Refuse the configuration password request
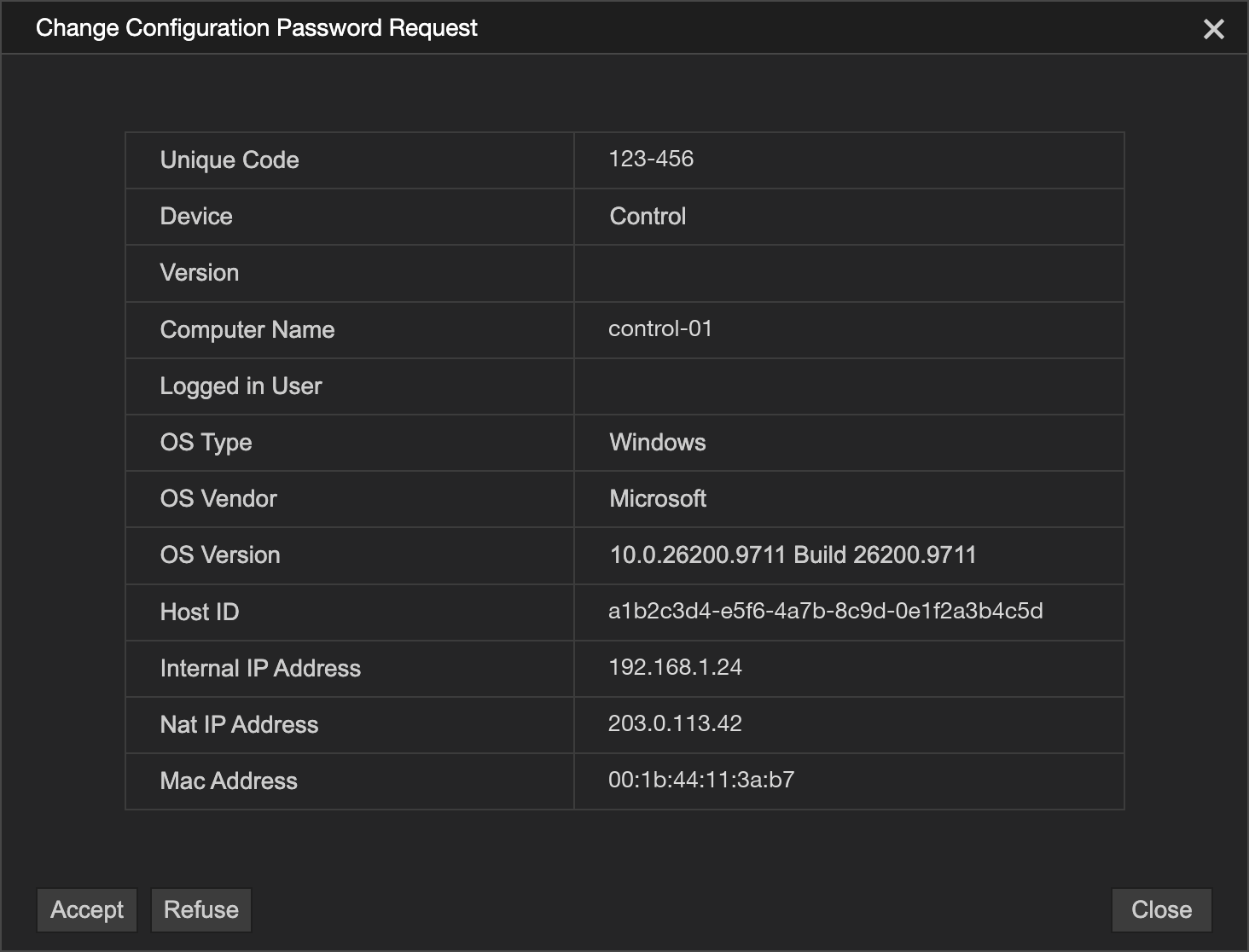The image size is (1249, 952). coord(201,910)
